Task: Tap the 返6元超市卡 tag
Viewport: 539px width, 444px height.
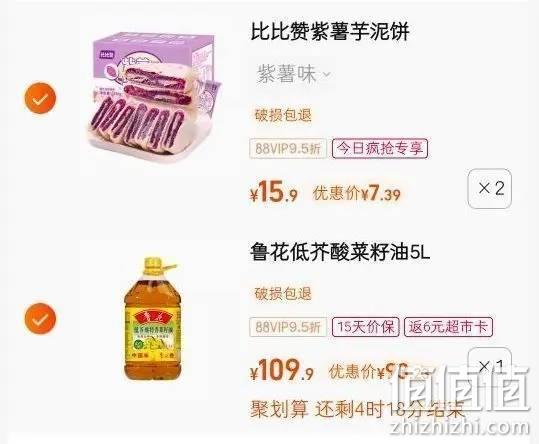Action: (x=448, y=327)
